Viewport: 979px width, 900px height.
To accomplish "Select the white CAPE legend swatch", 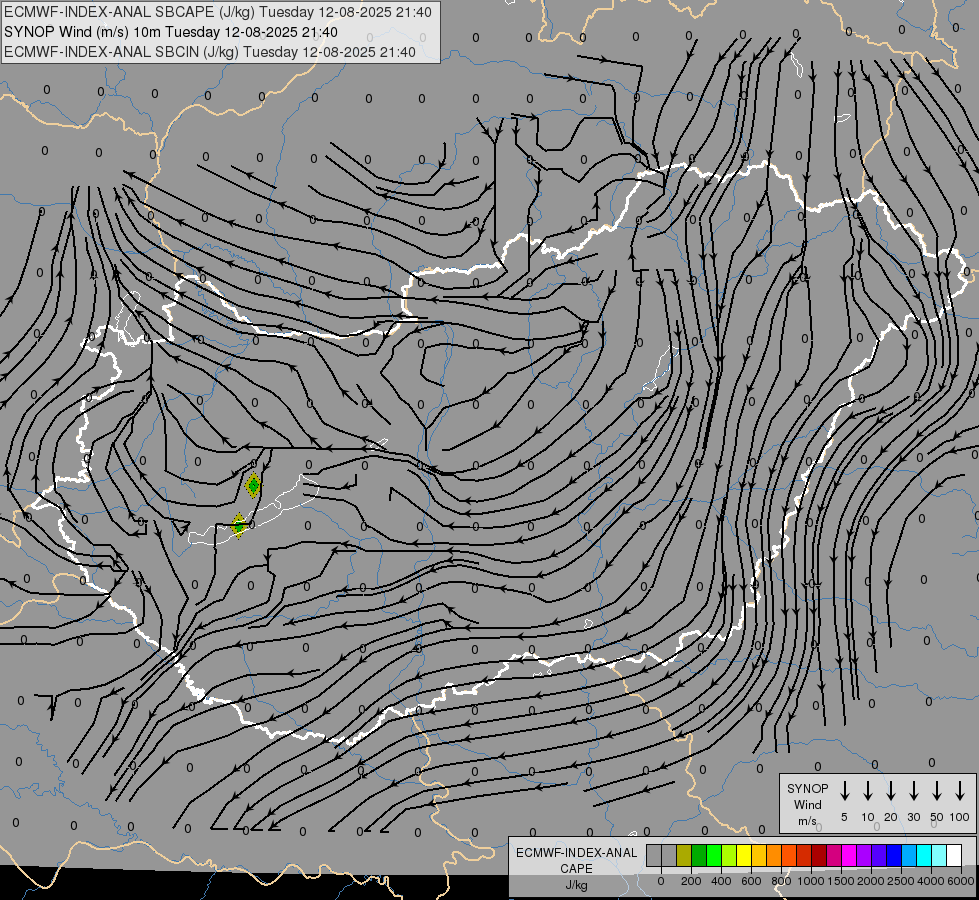I will pos(955,855).
